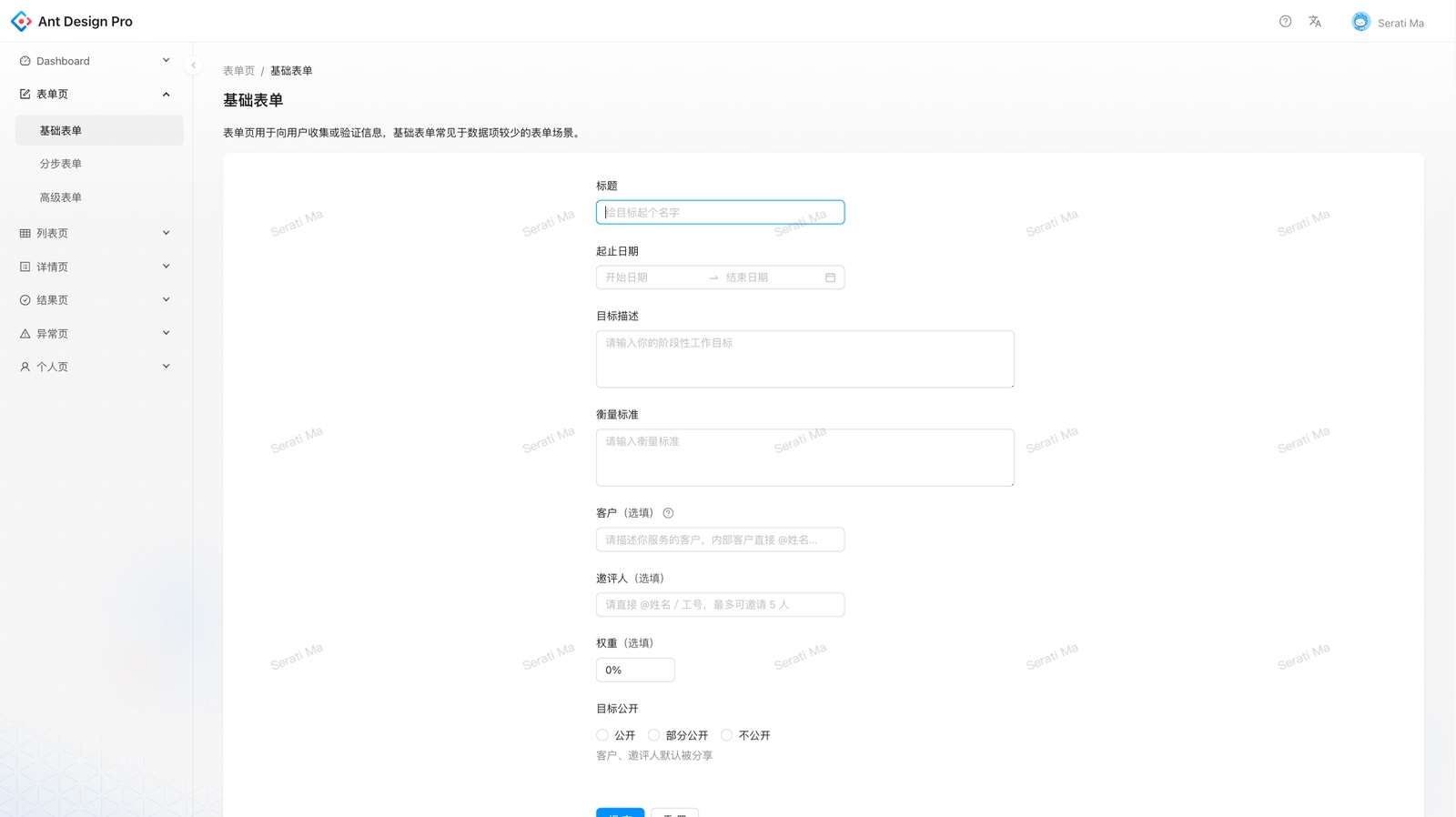The image size is (1456, 817).
Task: Click the Ant Design Pro title text
Action: (86, 21)
